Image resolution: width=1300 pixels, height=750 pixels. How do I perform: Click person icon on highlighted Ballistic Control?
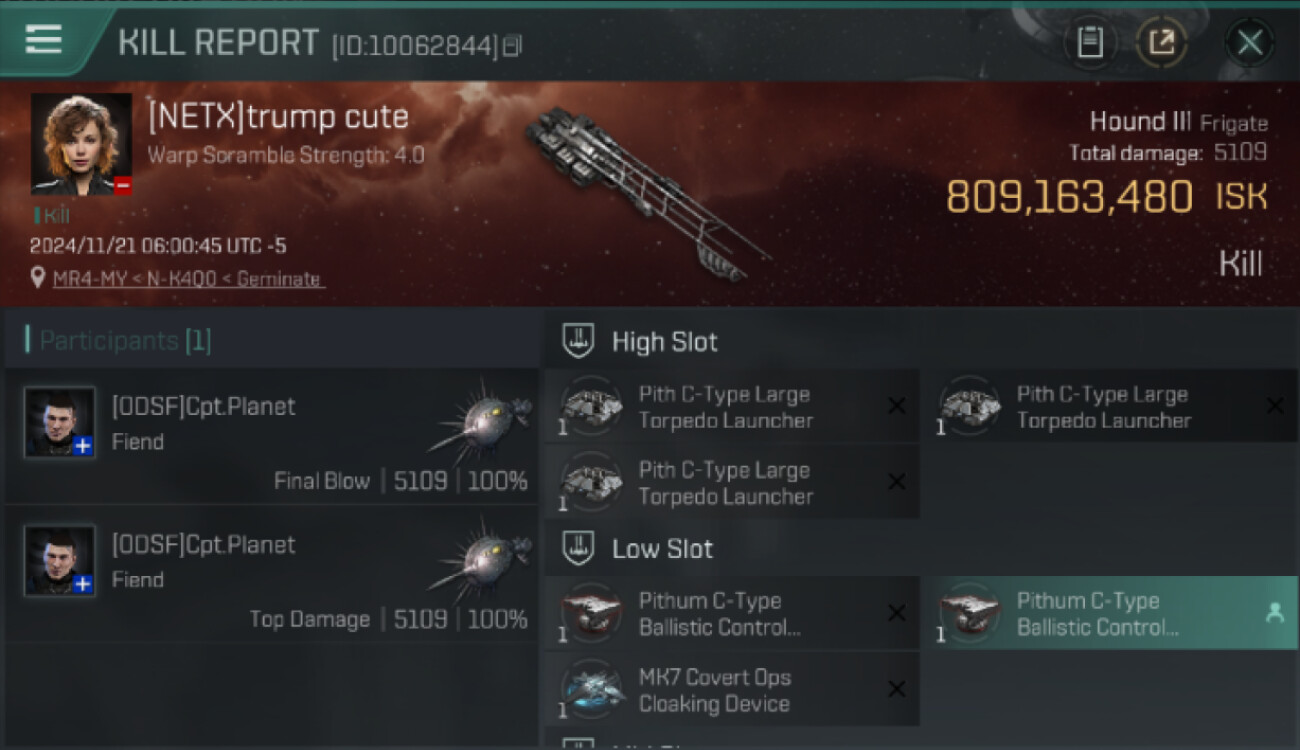click(1275, 613)
